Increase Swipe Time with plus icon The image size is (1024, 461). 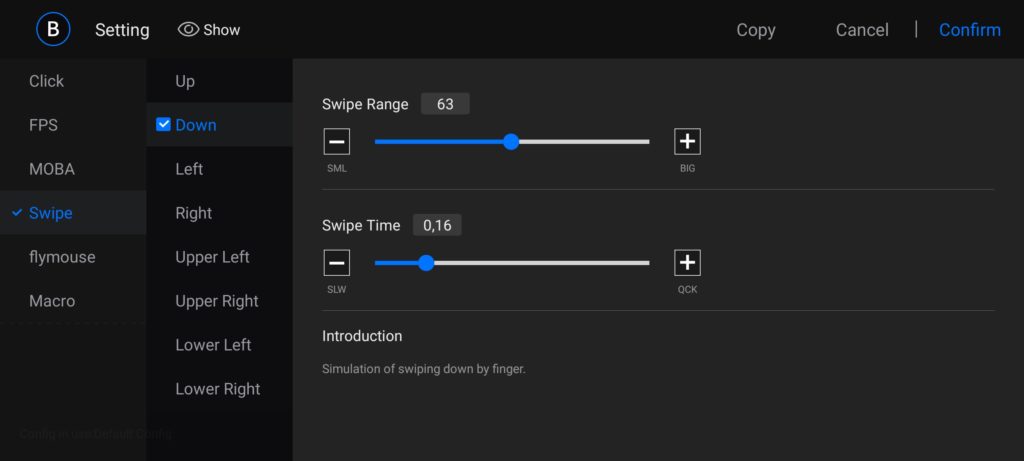pos(687,263)
